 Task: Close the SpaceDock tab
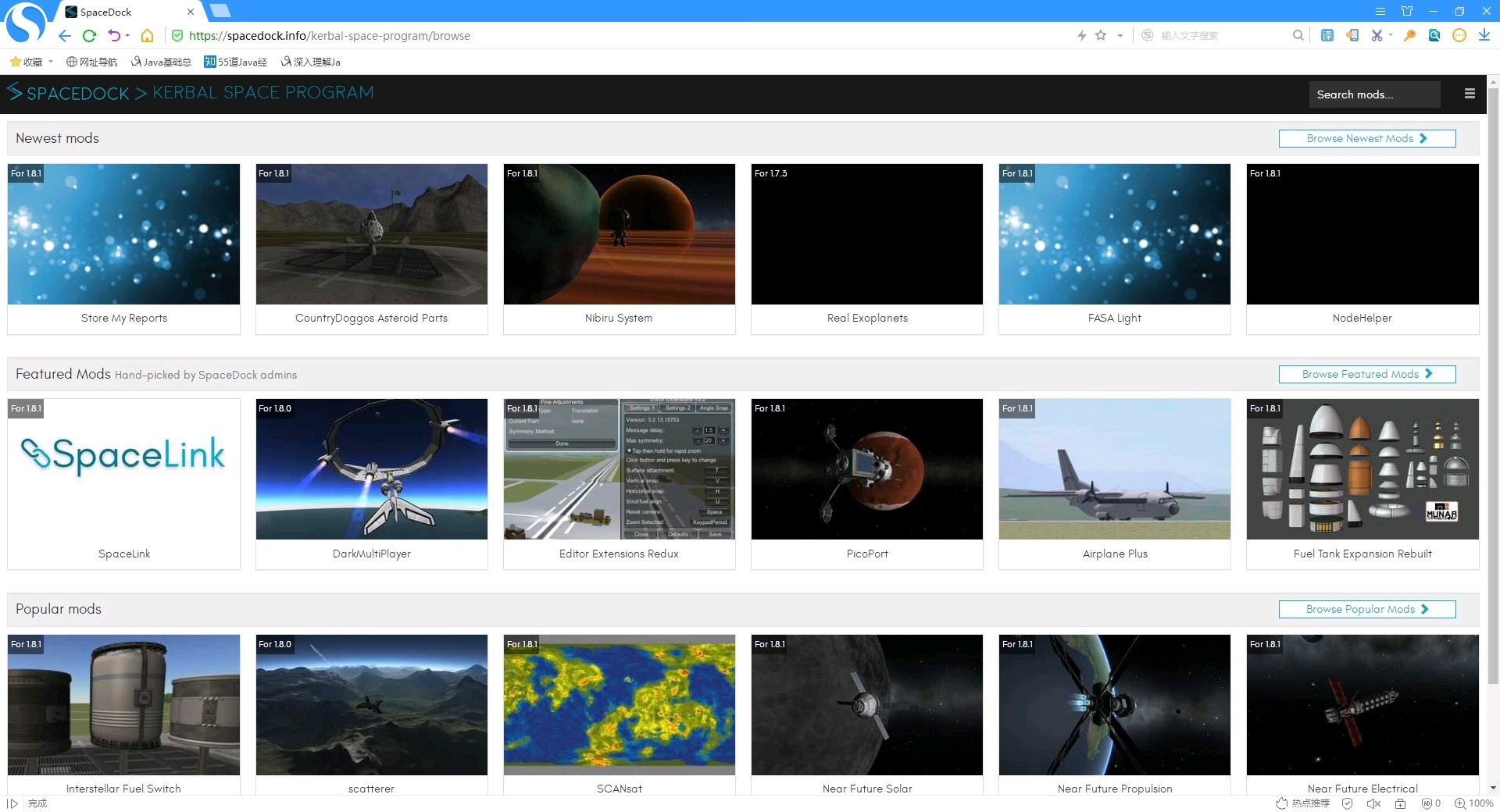click(x=191, y=12)
